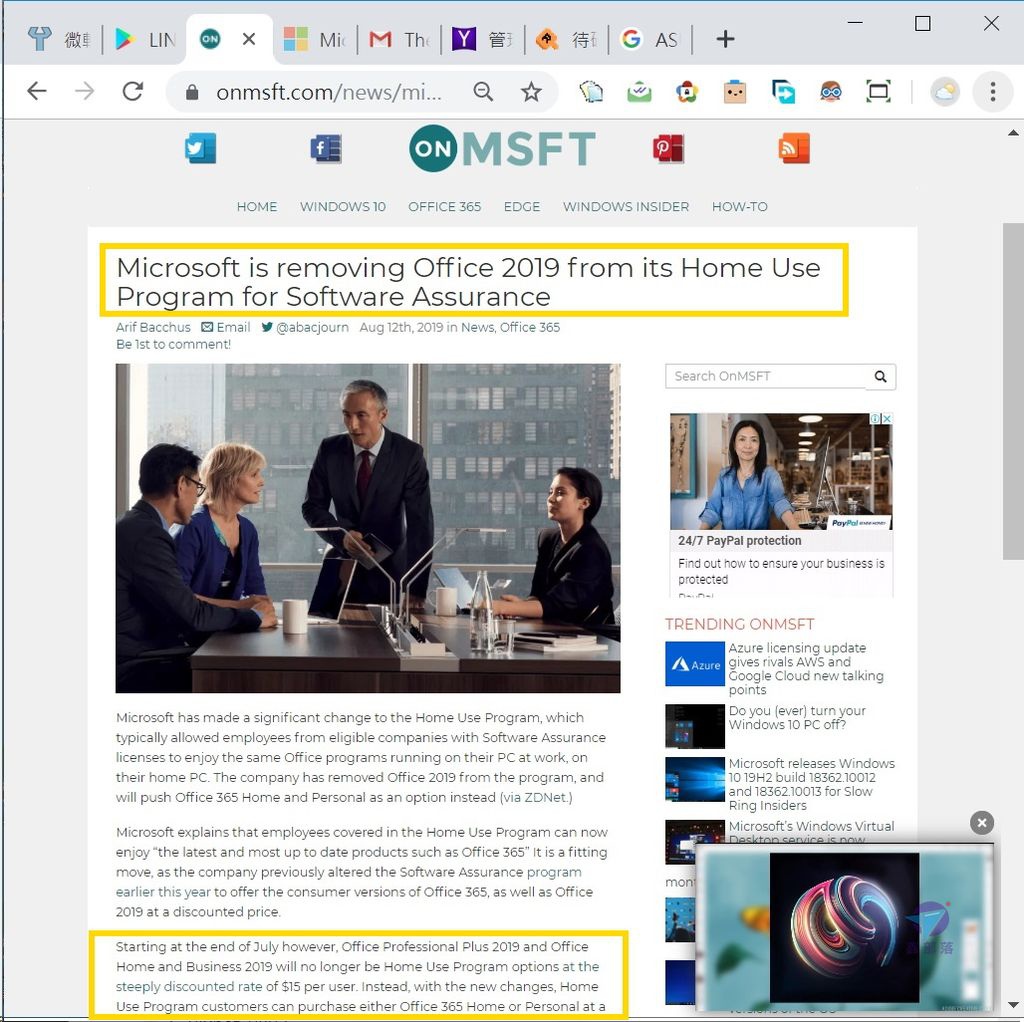Open the weather profile avatar icon
Viewport: 1024px width, 1022px height.
pyautogui.click(x=945, y=91)
